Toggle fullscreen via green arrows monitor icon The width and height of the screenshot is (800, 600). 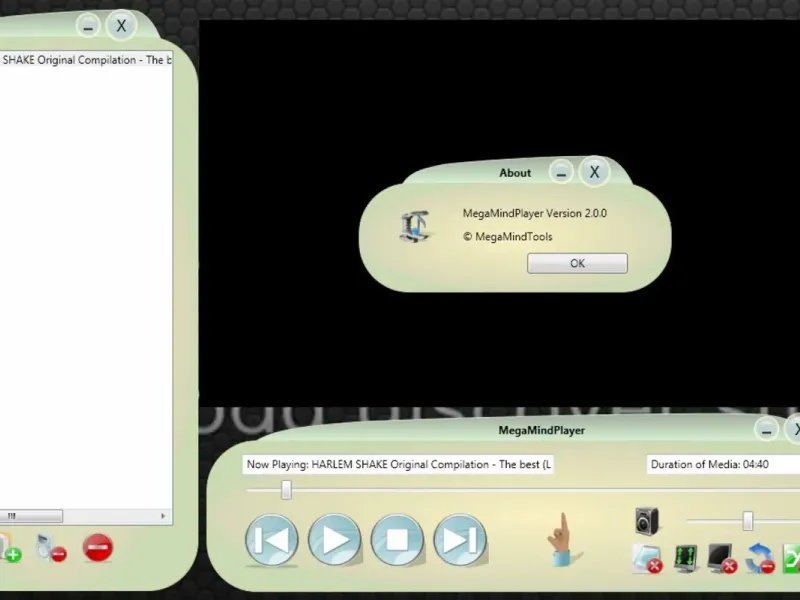[685, 559]
